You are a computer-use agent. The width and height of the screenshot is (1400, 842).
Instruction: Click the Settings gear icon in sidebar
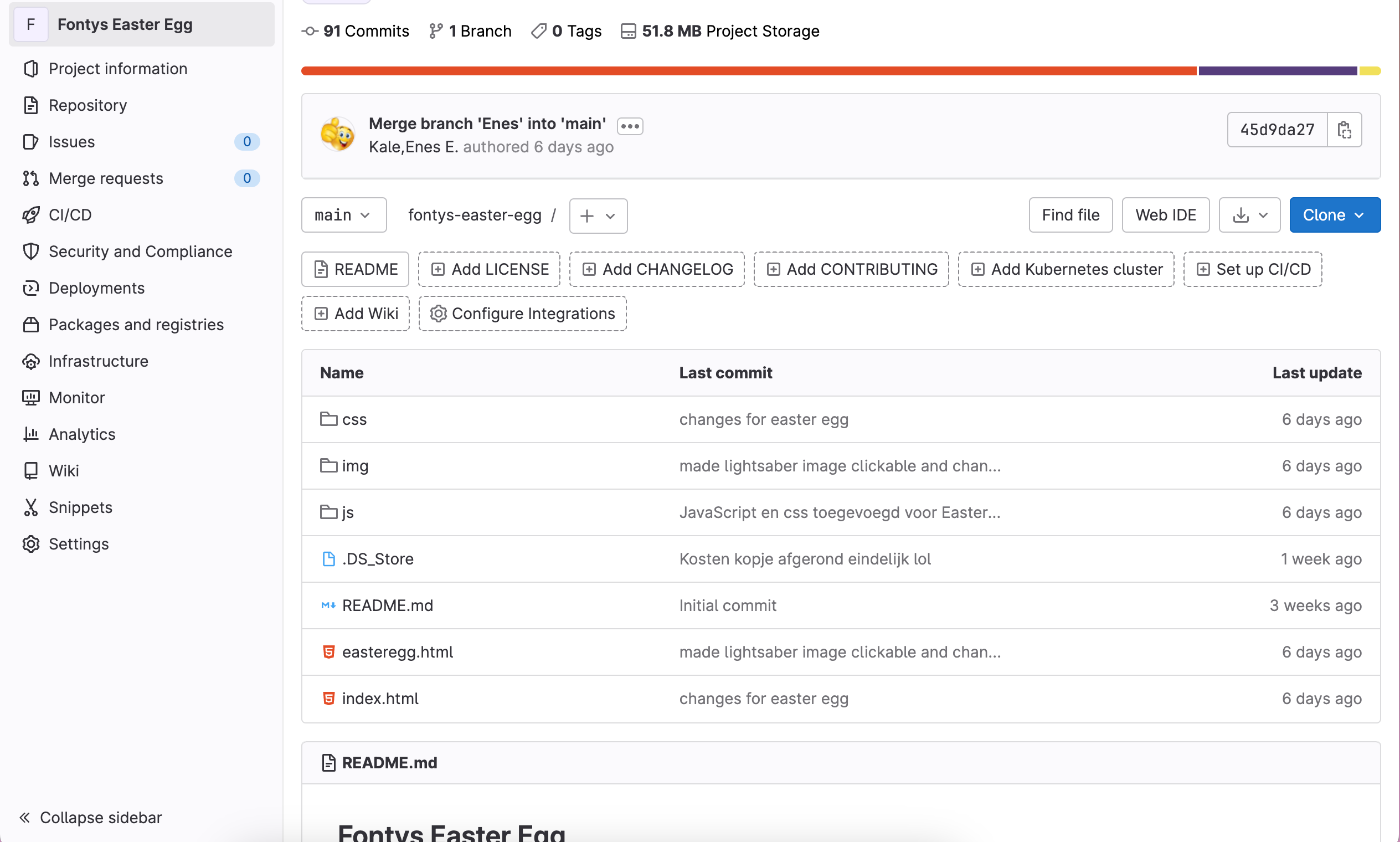click(30, 543)
